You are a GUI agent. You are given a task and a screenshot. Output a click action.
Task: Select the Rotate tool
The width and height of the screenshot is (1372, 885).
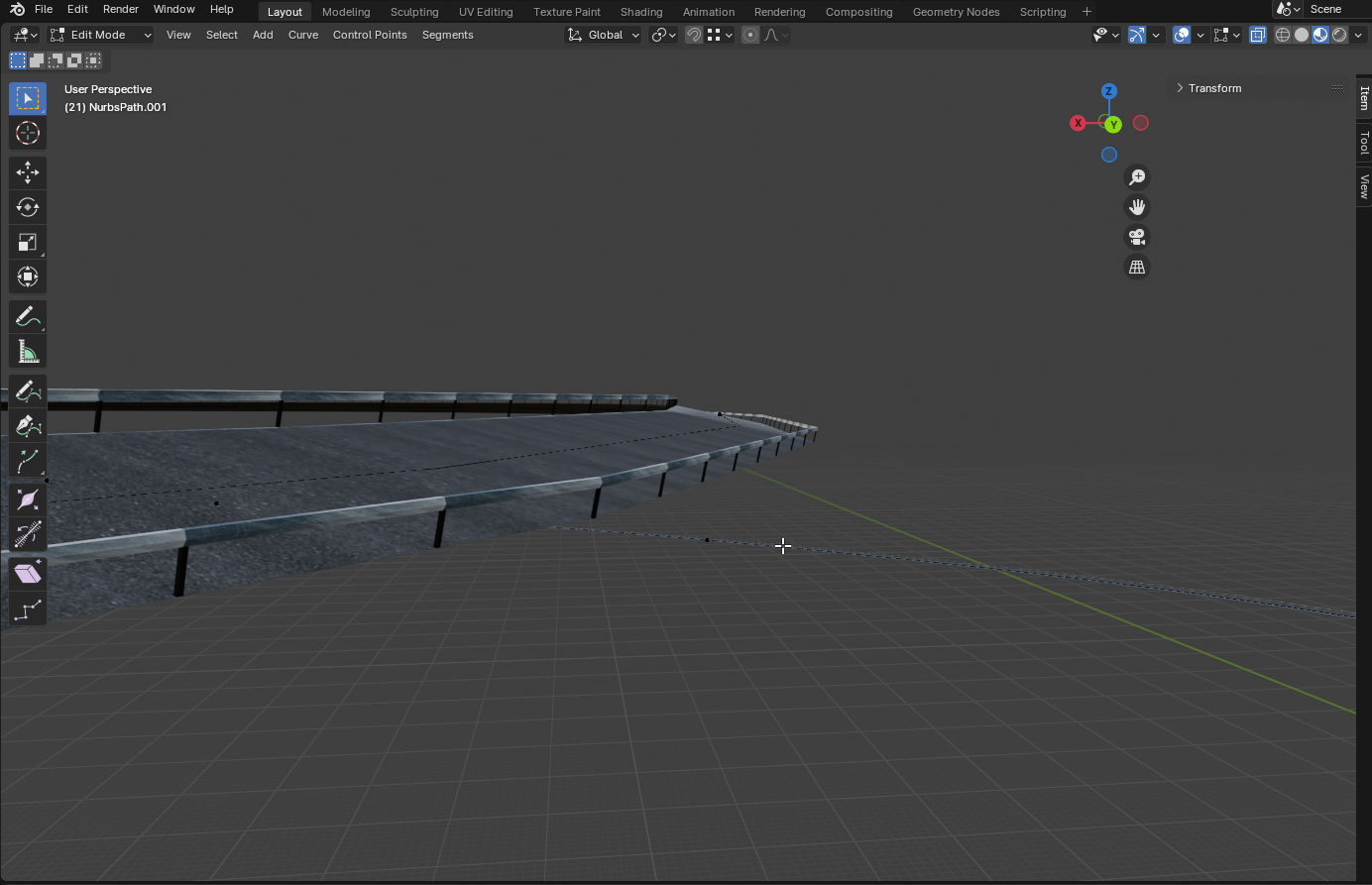click(28, 207)
